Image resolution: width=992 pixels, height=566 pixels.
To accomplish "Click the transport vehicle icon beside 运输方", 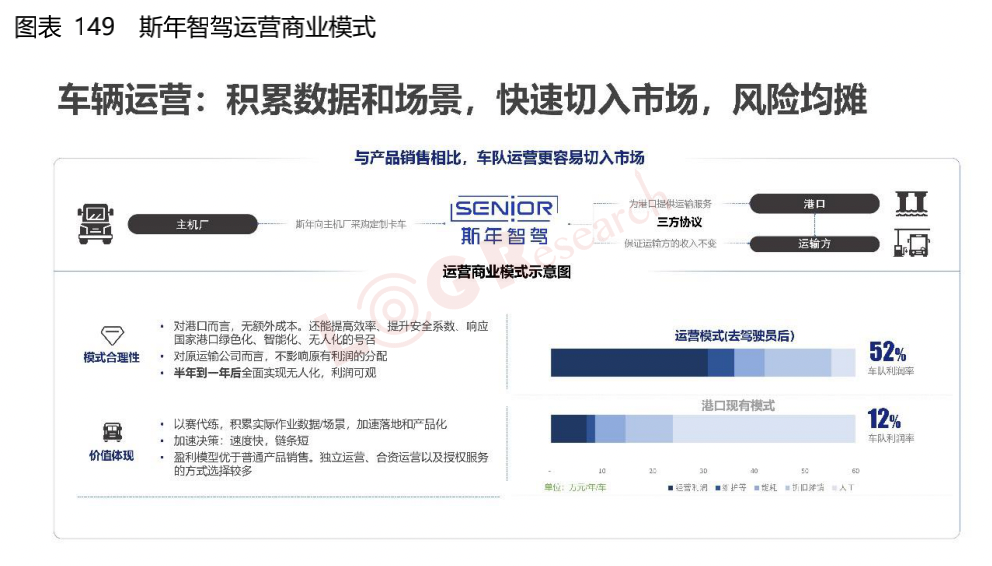I will click(x=912, y=244).
